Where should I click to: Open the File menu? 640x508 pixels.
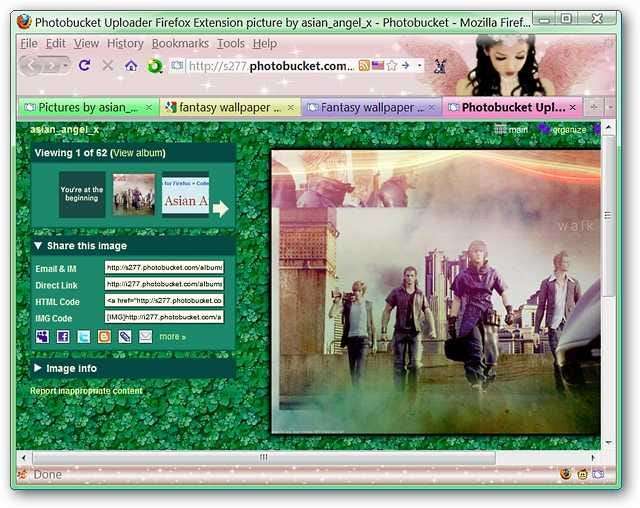(x=29, y=43)
